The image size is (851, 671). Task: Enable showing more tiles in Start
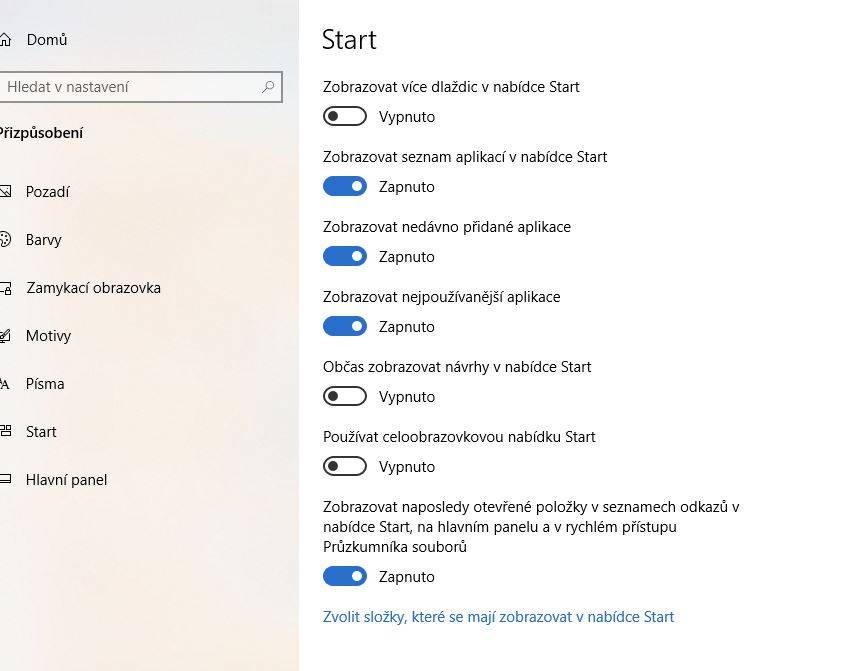345,116
